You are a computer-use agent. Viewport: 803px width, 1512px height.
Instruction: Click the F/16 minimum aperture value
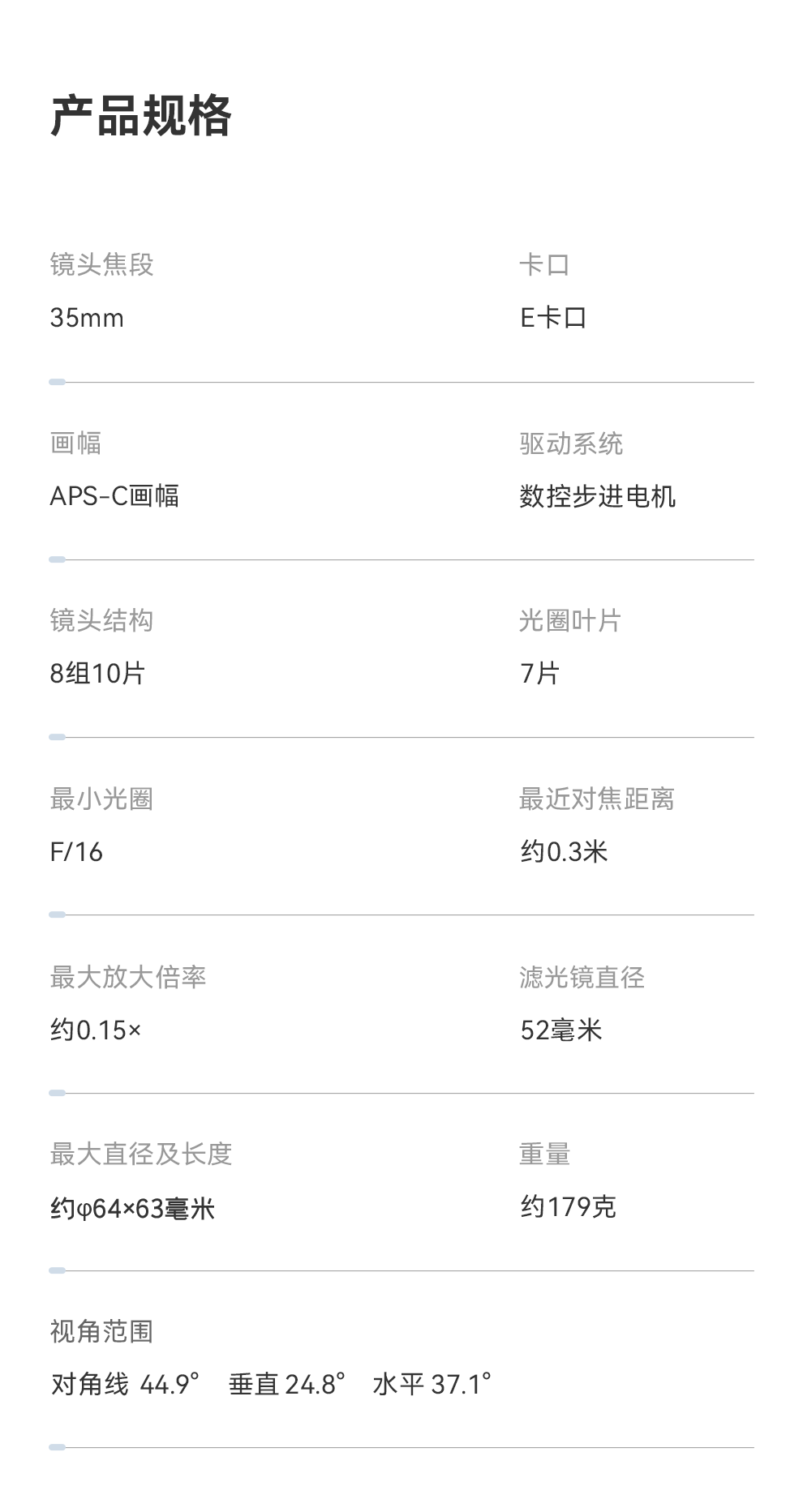tap(76, 851)
